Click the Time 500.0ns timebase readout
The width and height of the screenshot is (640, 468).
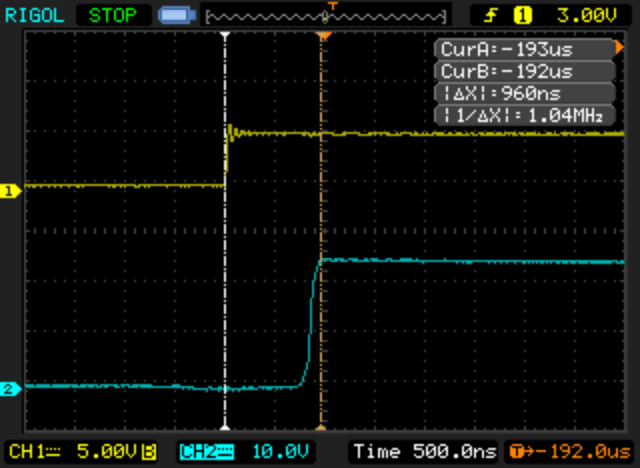click(424, 452)
